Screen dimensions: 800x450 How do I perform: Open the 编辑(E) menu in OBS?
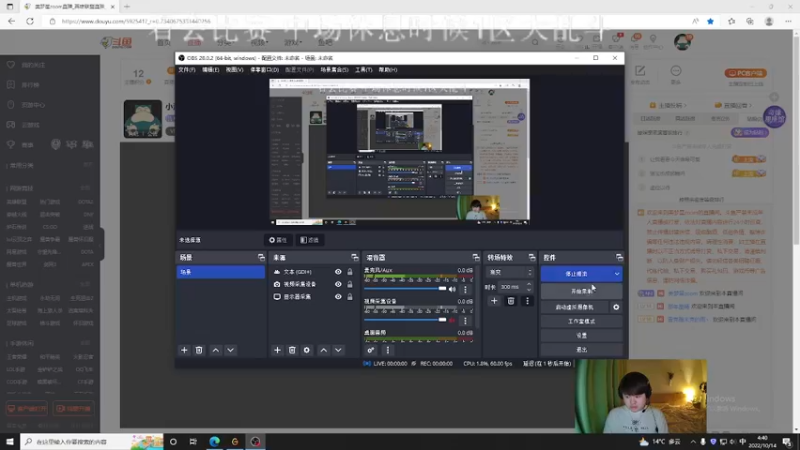(210, 70)
